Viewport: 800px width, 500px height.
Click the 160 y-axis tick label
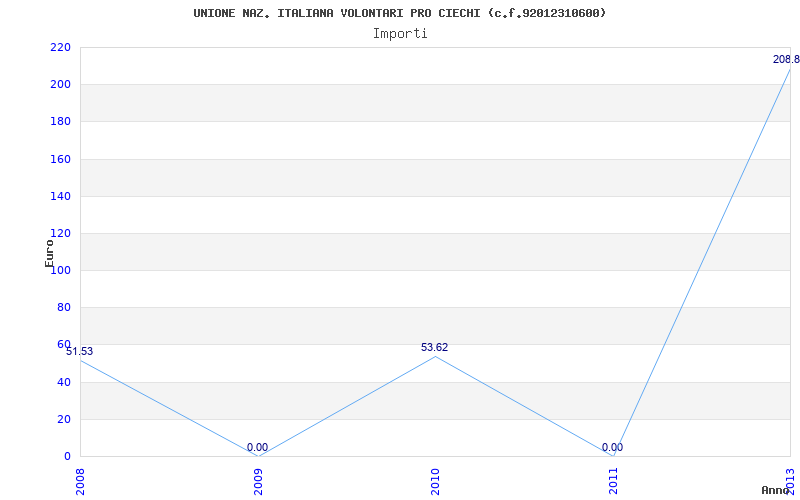[60, 159]
